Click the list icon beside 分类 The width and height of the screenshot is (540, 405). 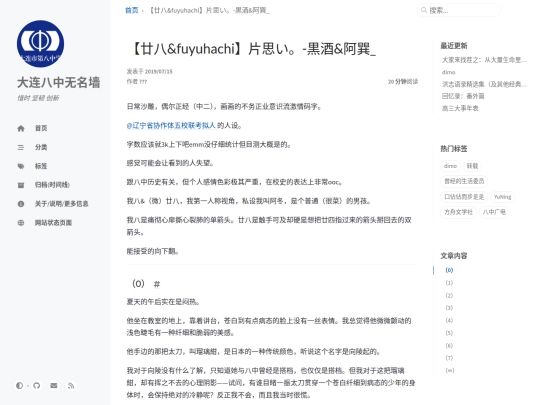pyautogui.click(x=21, y=147)
